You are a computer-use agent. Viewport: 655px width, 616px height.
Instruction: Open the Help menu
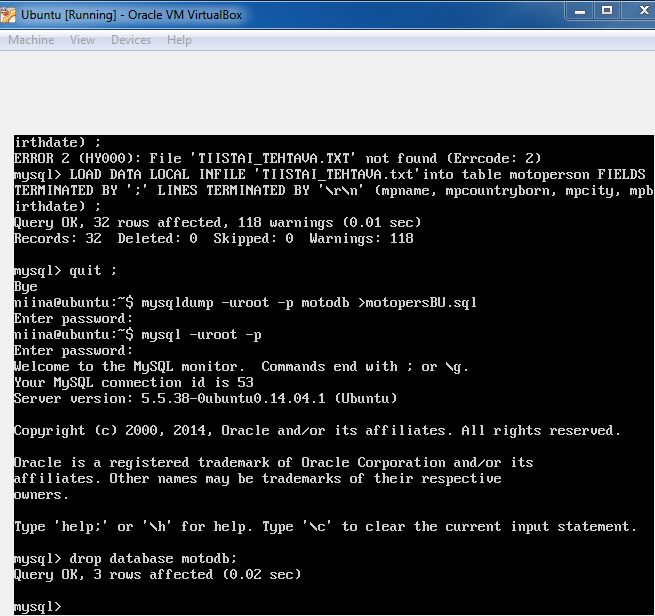click(x=180, y=40)
